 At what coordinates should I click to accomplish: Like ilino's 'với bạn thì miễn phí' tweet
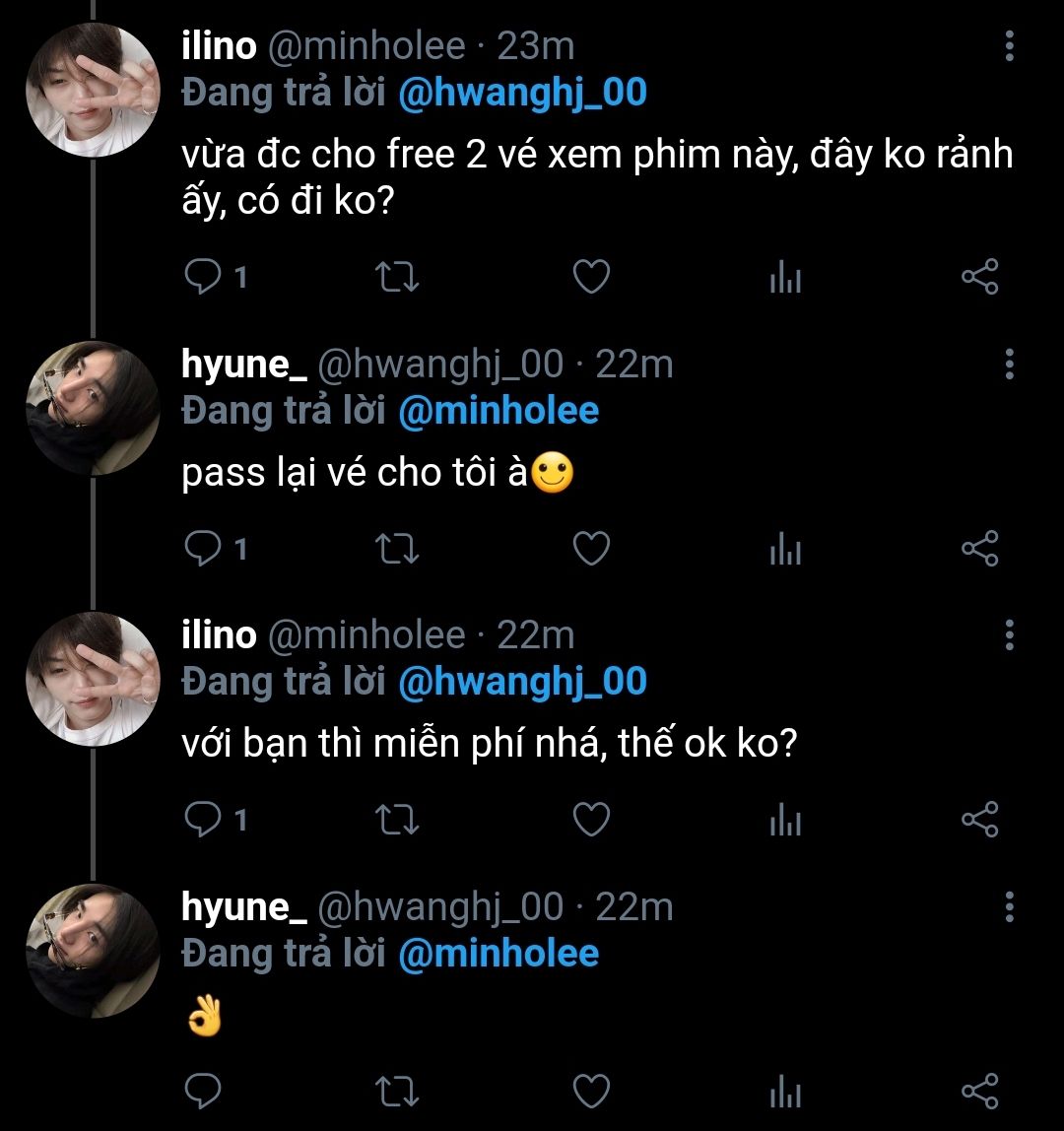591,820
